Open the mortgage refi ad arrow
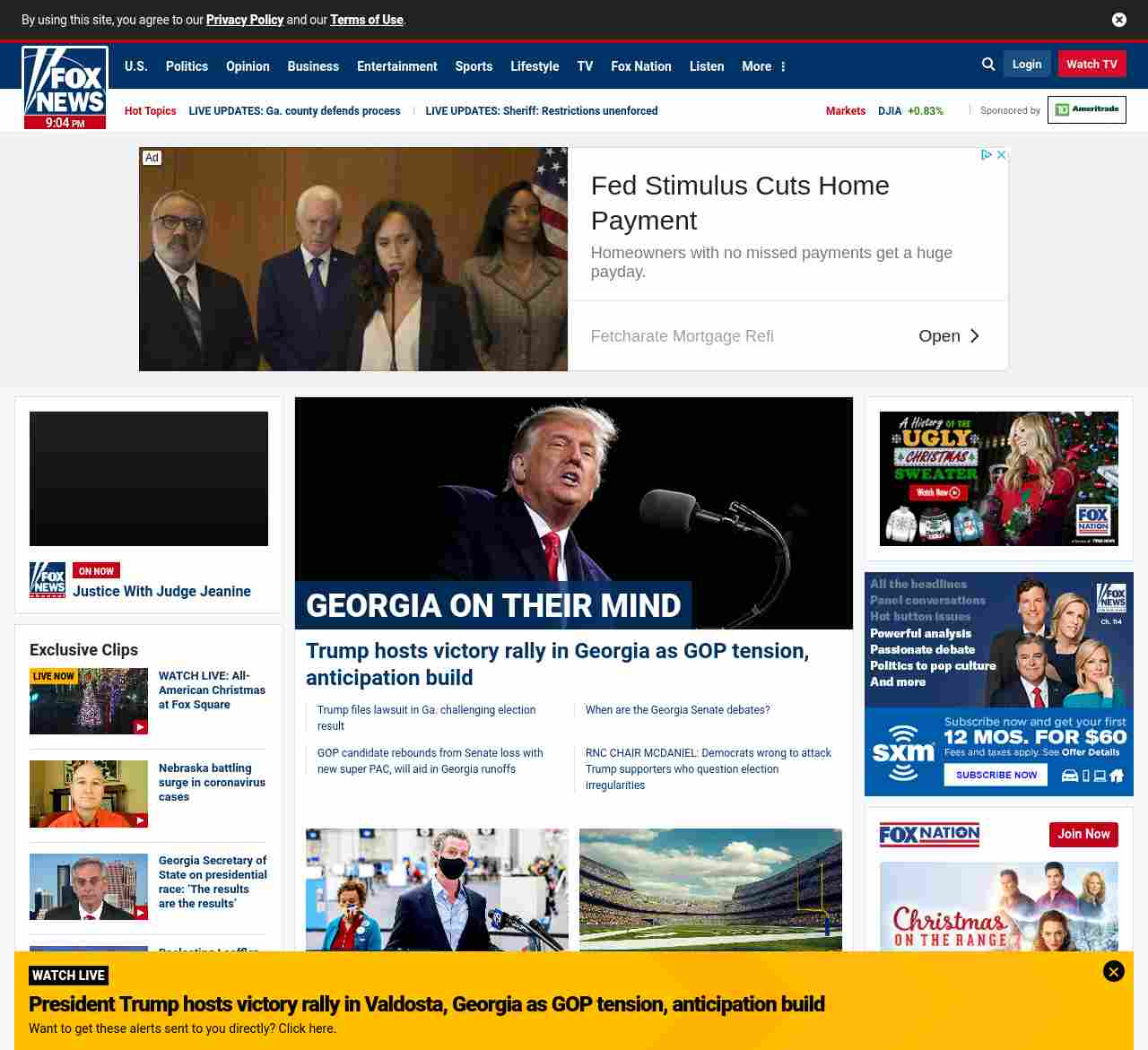 pyautogui.click(x=974, y=336)
